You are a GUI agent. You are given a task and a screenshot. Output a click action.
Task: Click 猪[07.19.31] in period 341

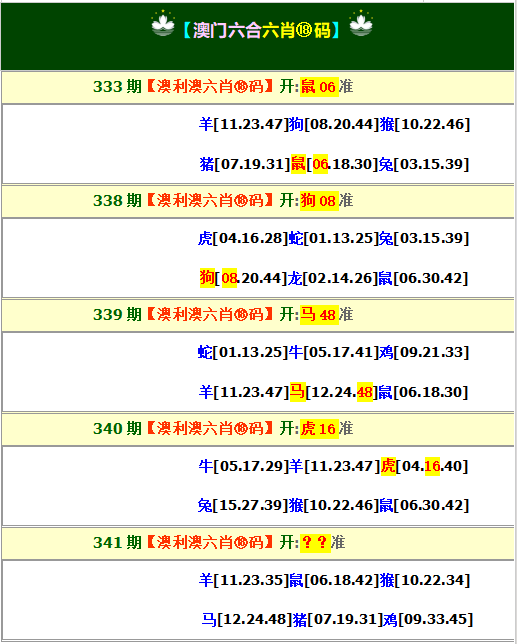[x=338, y=619]
